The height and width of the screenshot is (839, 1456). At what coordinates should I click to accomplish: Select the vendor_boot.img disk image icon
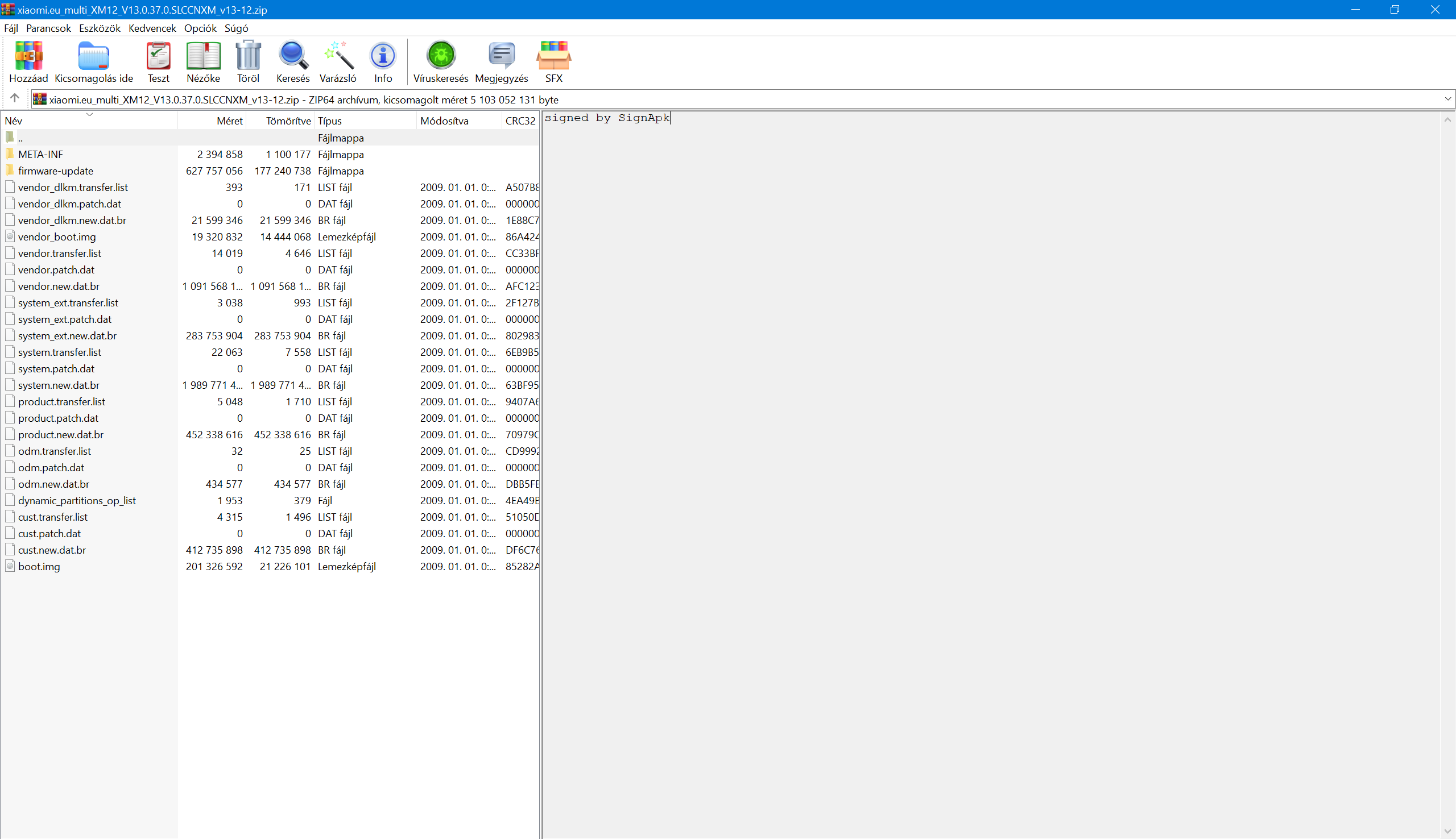10,236
